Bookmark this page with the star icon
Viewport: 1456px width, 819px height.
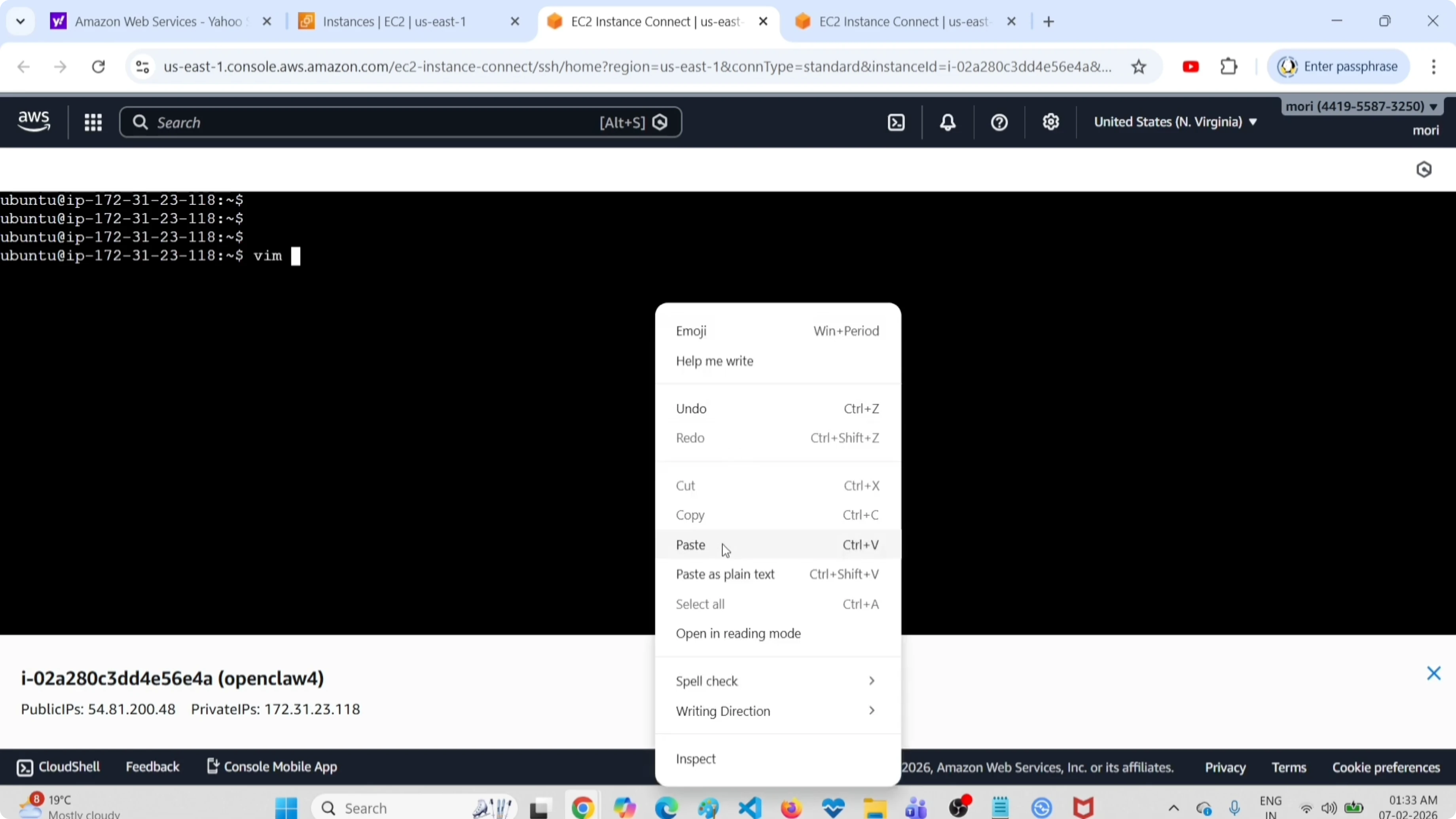coord(1139,67)
